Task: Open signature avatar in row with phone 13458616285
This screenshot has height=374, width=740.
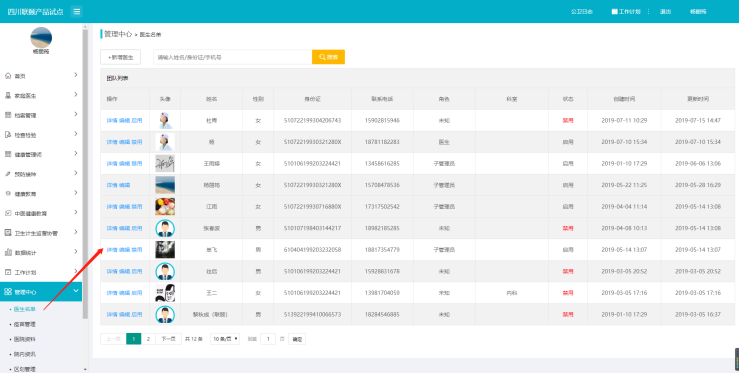Action: [165, 163]
